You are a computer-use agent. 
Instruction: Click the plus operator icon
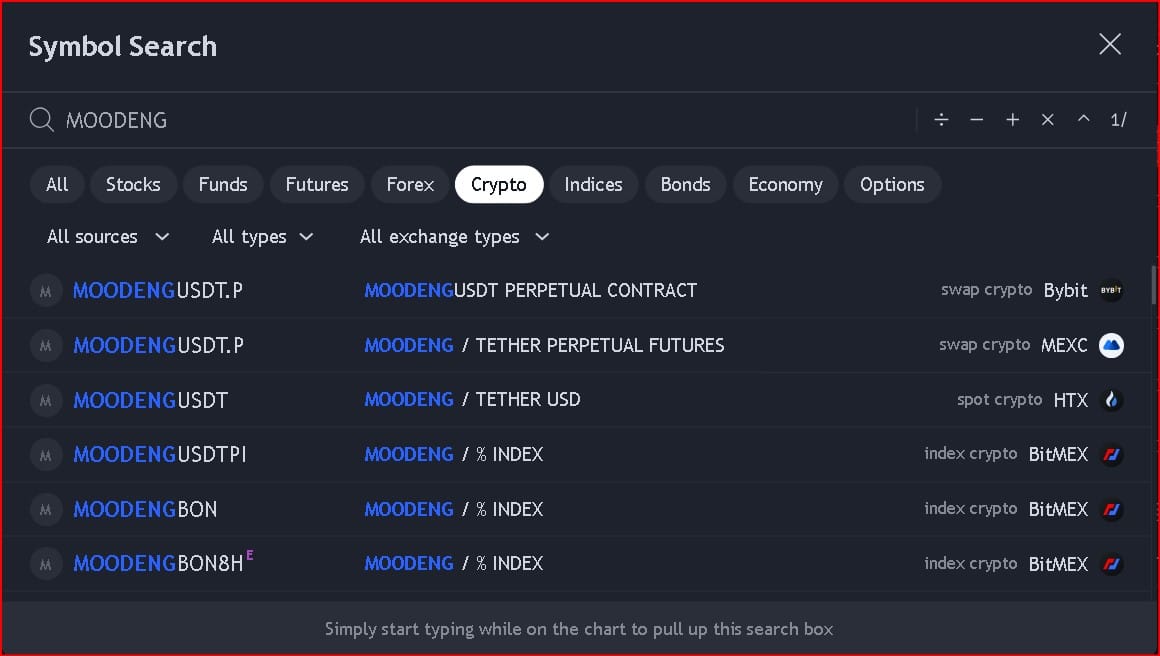(x=1012, y=120)
